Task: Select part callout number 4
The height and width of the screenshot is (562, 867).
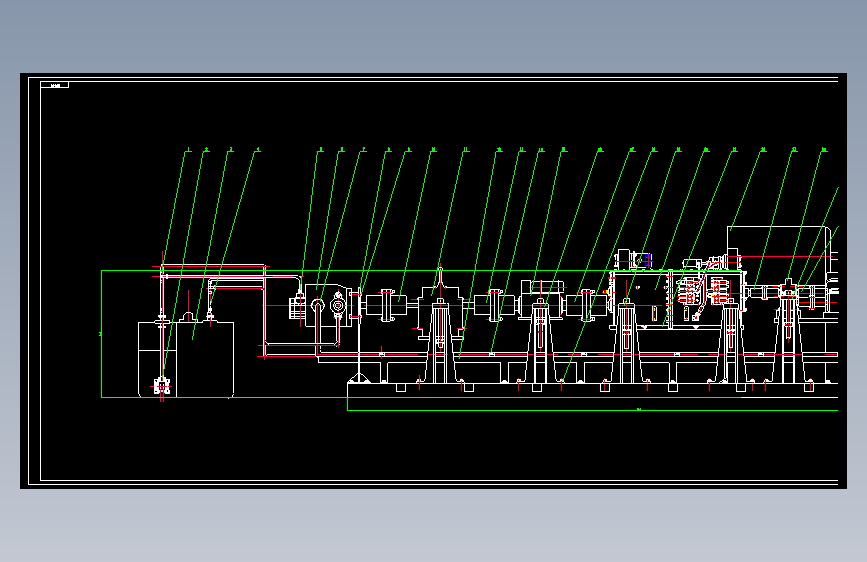Action: click(257, 149)
